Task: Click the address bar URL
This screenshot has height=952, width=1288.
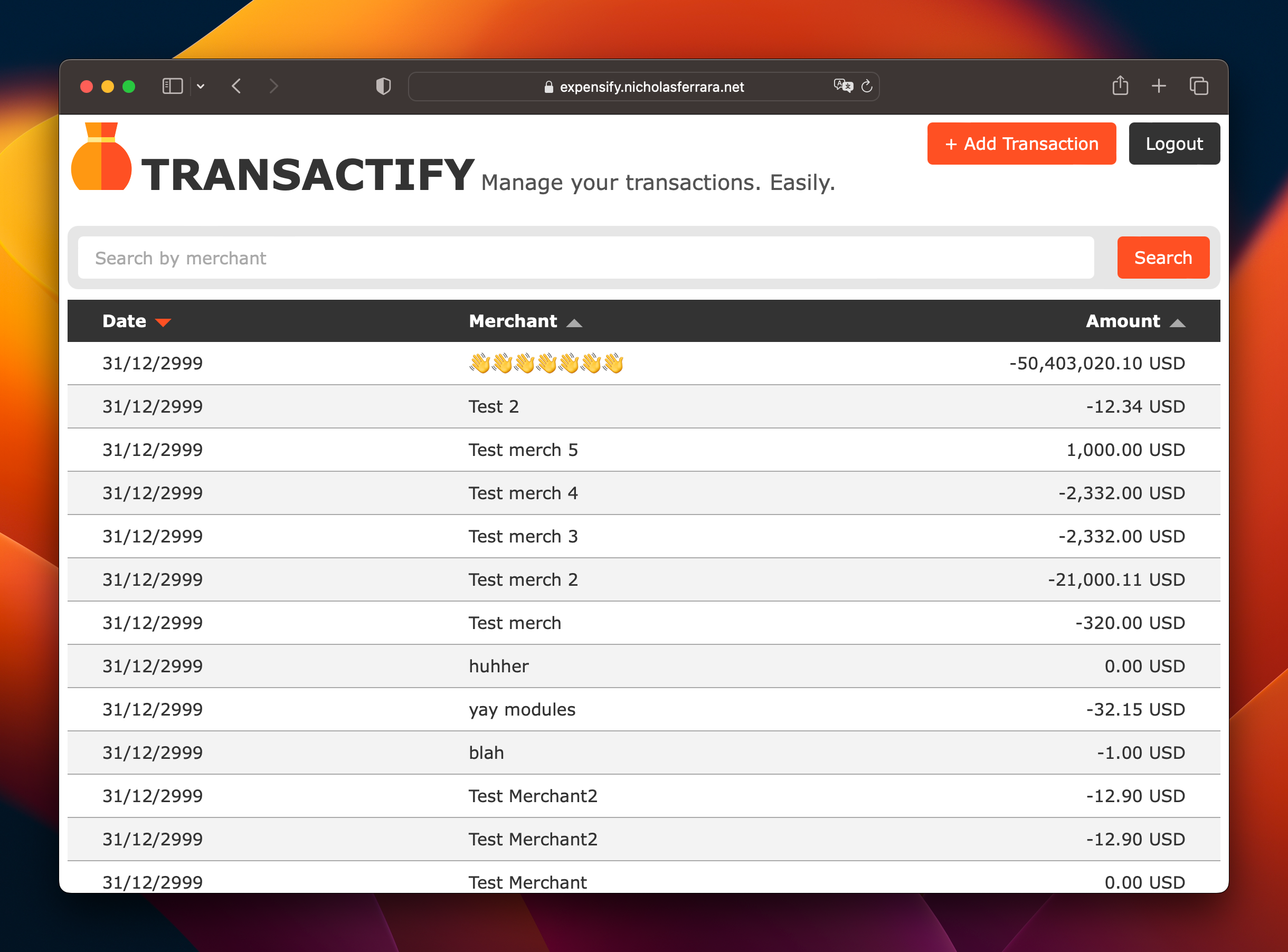Action: 651,87
